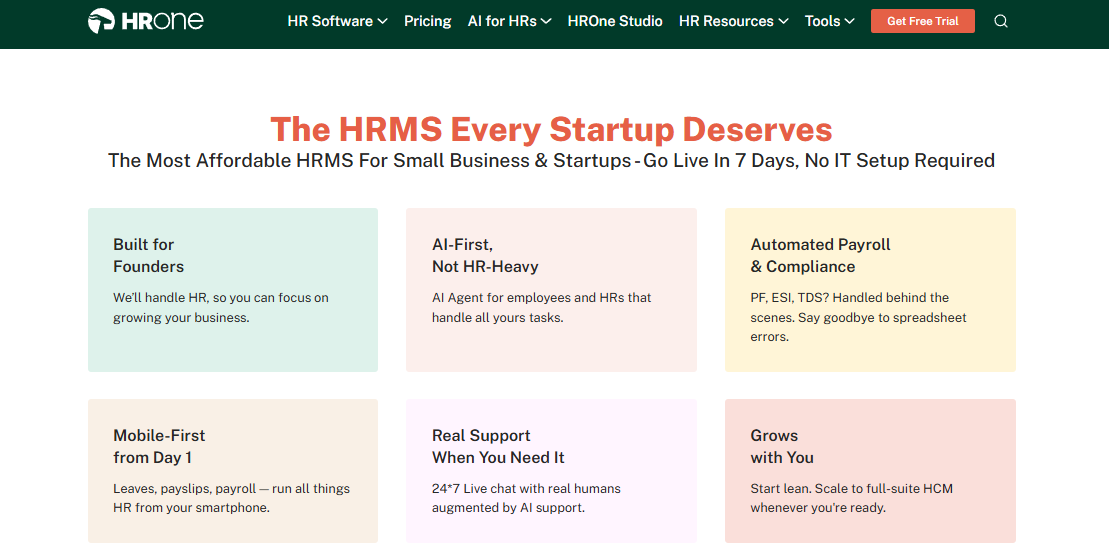Viewport: 1109px width, 555px height.
Task: Click the 'Most Affordable HRMS' subheading
Action: click(551, 160)
